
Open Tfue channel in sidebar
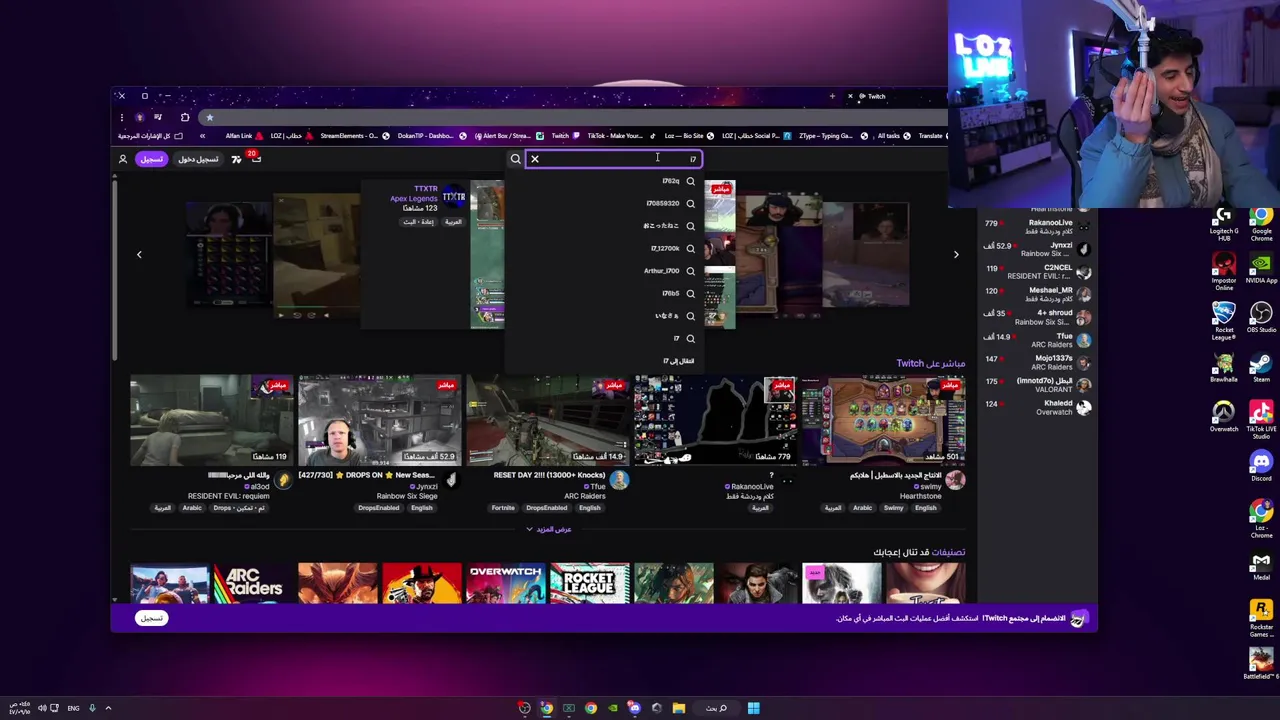pos(1037,340)
